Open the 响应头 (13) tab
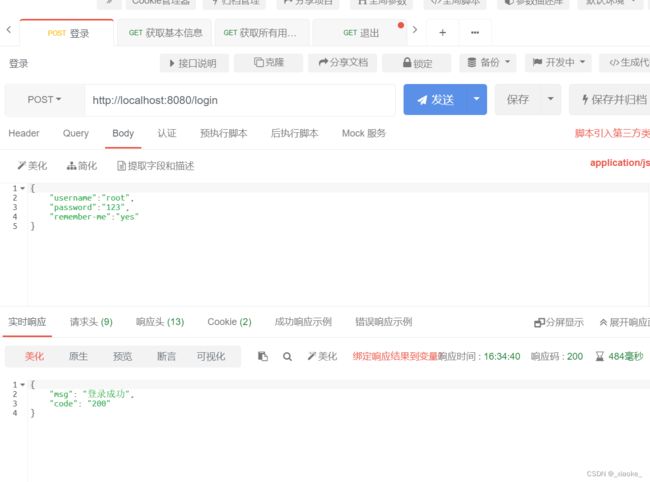 point(160,322)
